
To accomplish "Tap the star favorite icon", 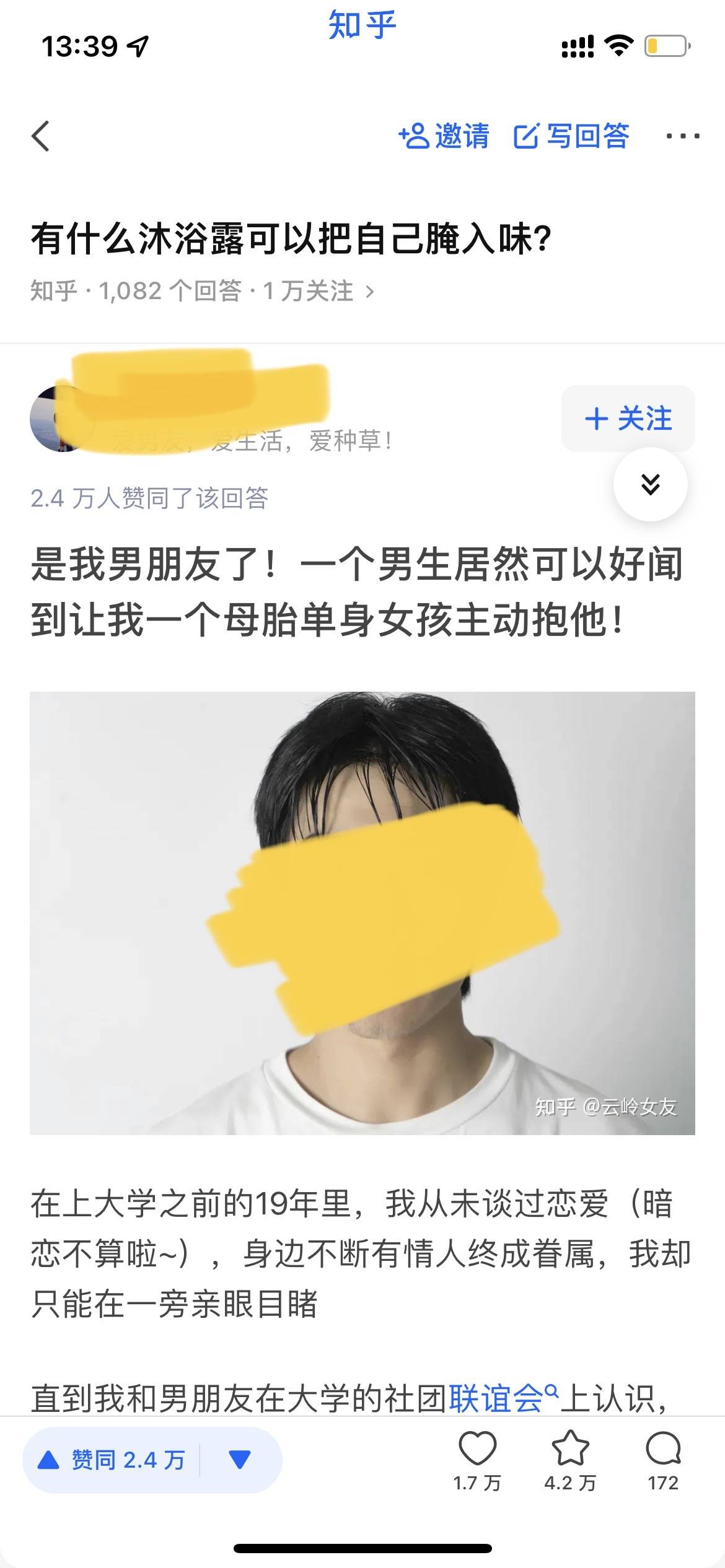I will (570, 1448).
